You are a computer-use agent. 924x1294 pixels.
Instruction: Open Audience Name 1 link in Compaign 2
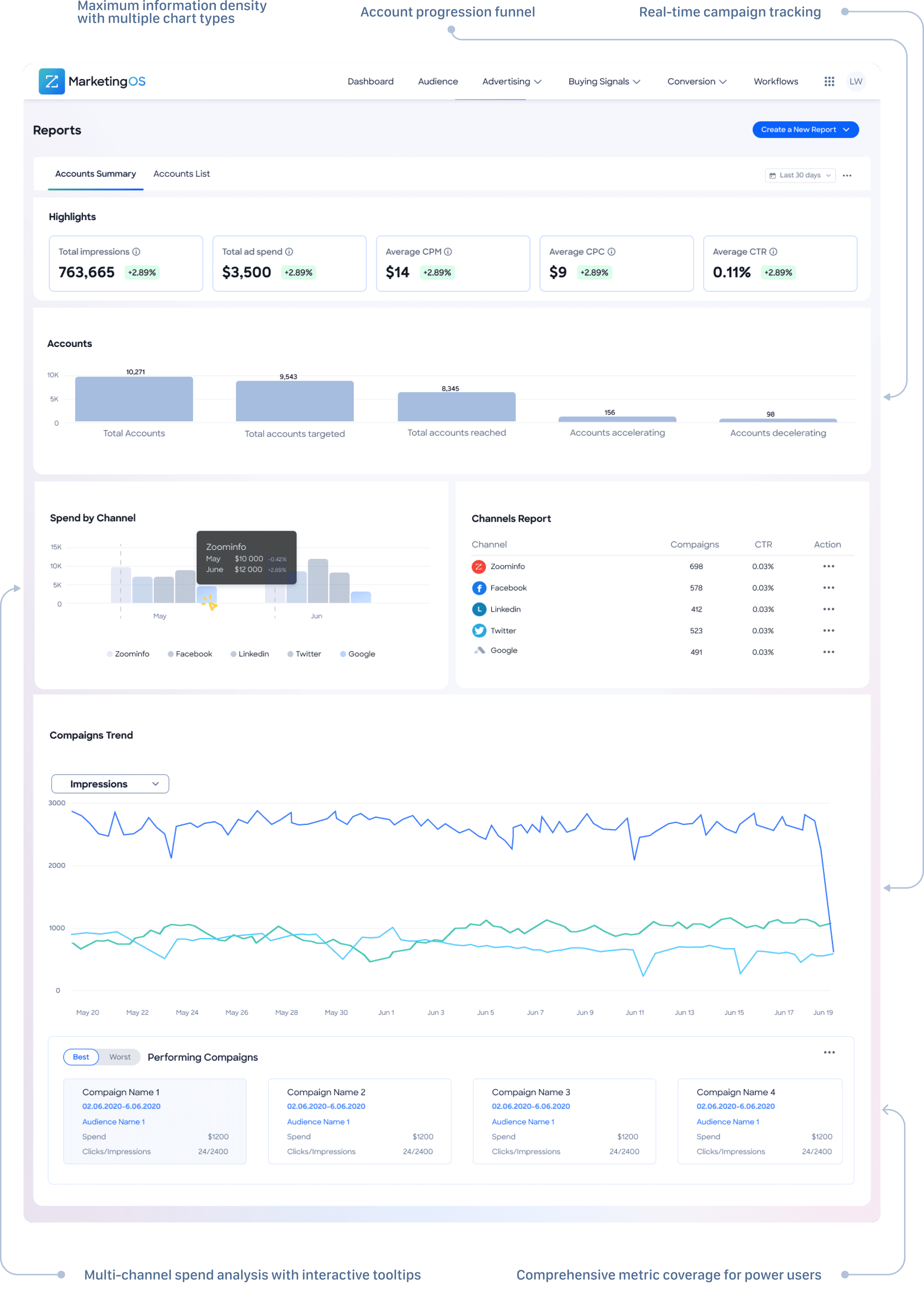(318, 1122)
